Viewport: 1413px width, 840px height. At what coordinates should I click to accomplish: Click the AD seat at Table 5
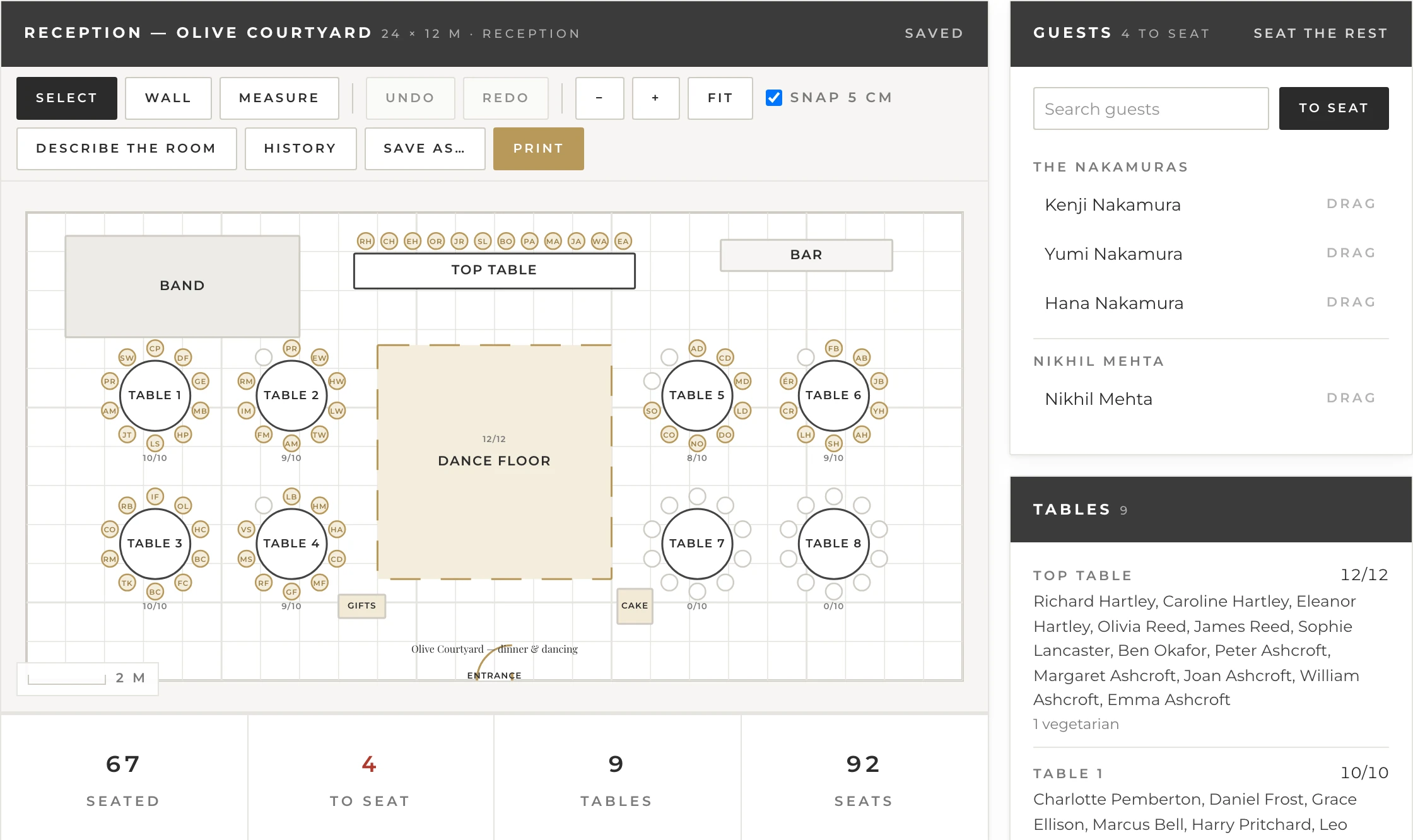pyautogui.click(x=697, y=348)
